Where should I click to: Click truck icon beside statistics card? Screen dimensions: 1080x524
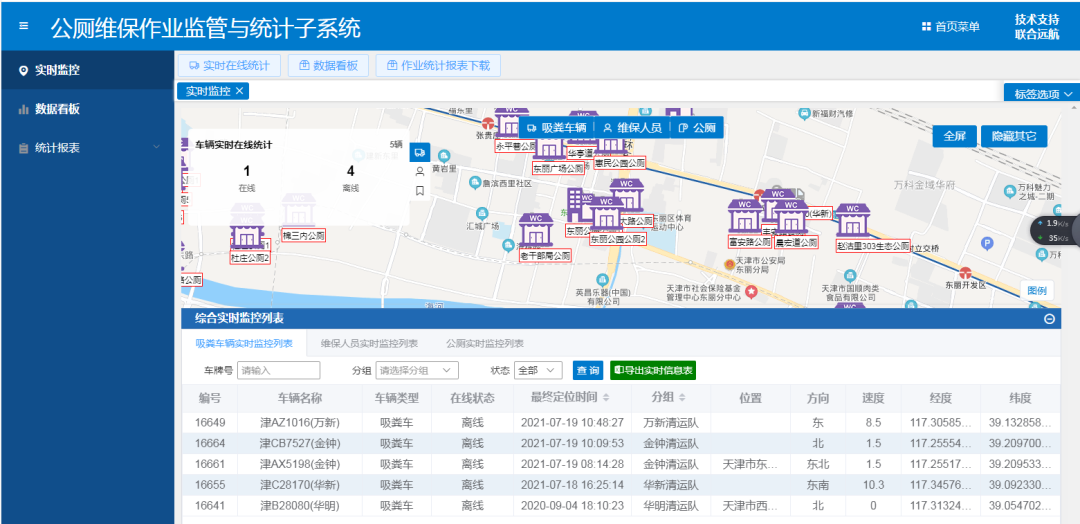[419, 151]
